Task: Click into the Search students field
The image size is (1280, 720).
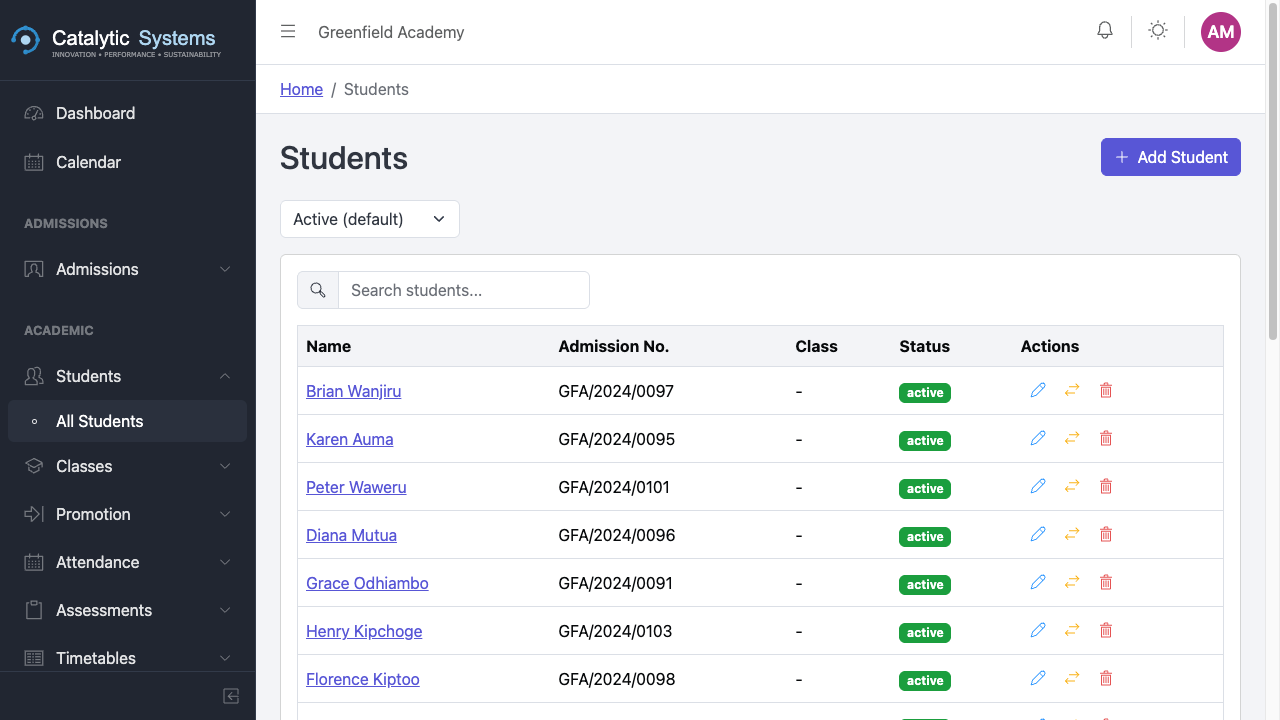Action: coord(464,290)
